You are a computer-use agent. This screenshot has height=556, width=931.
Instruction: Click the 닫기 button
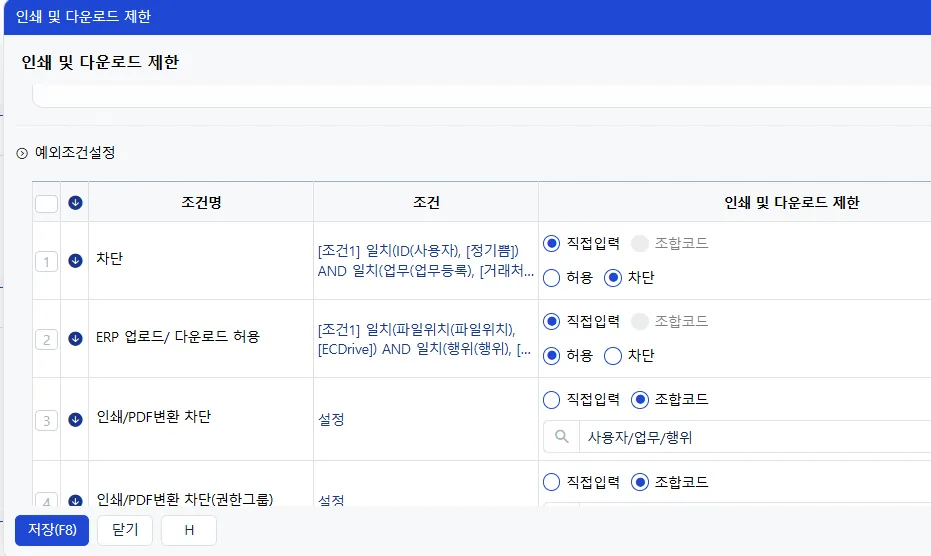(125, 530)
